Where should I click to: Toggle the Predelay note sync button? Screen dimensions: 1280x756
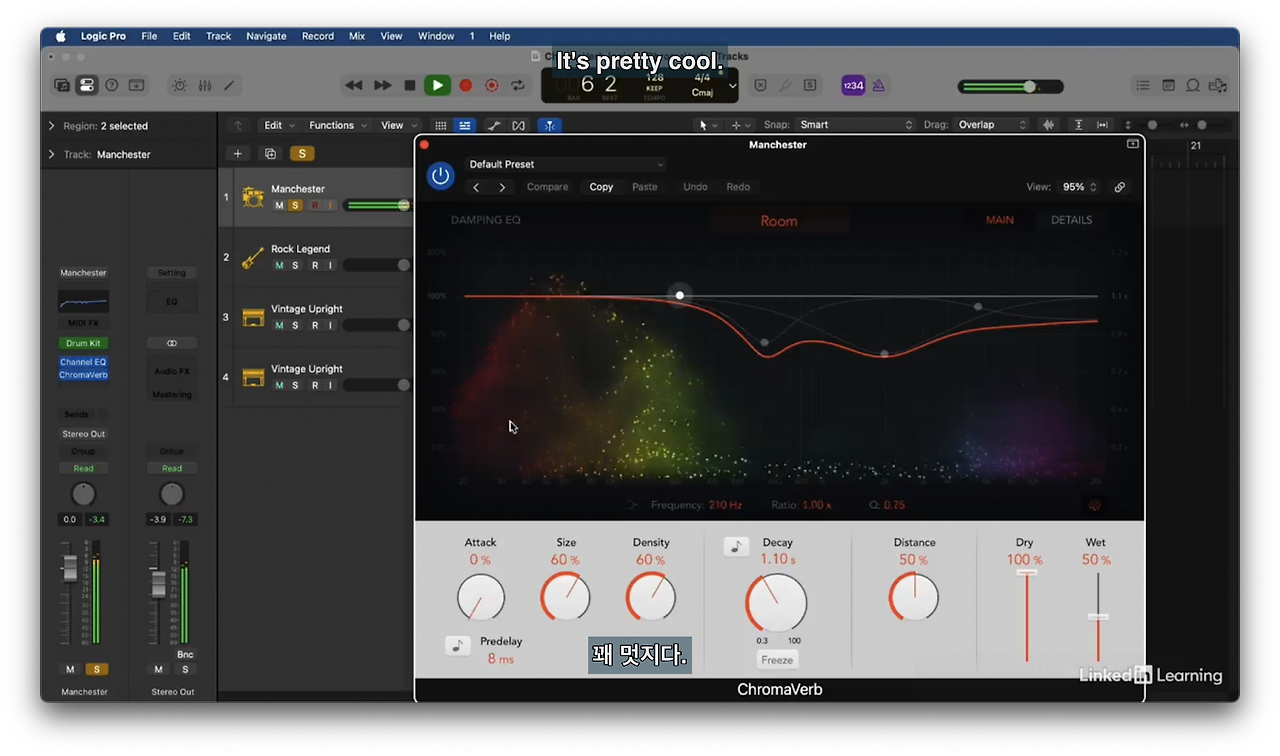tap(458, 646)
